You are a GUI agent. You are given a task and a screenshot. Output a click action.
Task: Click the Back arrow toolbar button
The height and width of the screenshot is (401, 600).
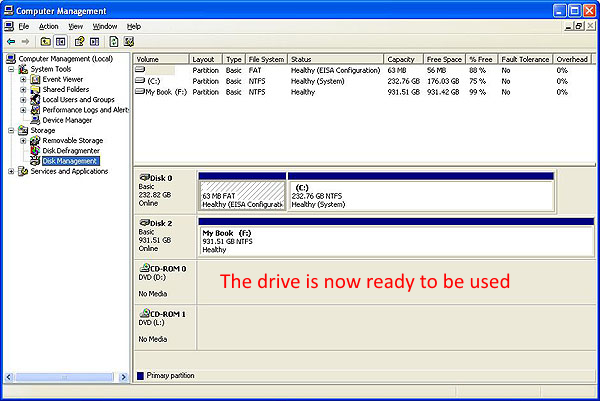click(11, 41)
